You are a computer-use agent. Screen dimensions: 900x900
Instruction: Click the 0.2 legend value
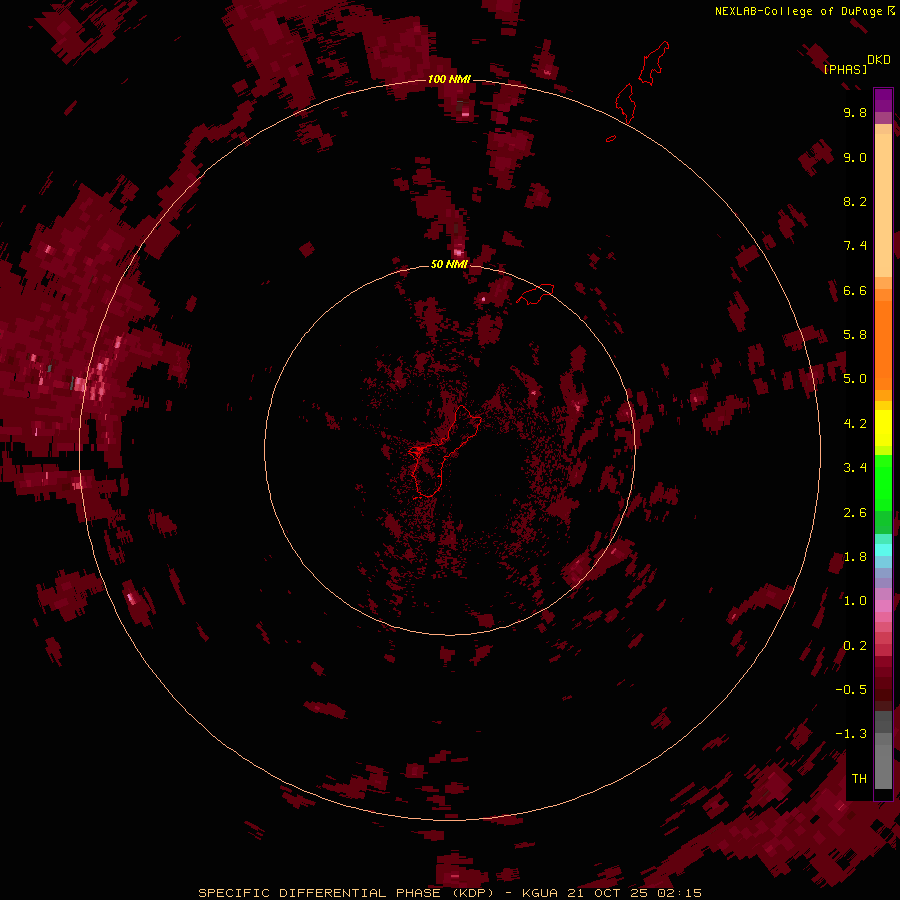coord(855,646)
